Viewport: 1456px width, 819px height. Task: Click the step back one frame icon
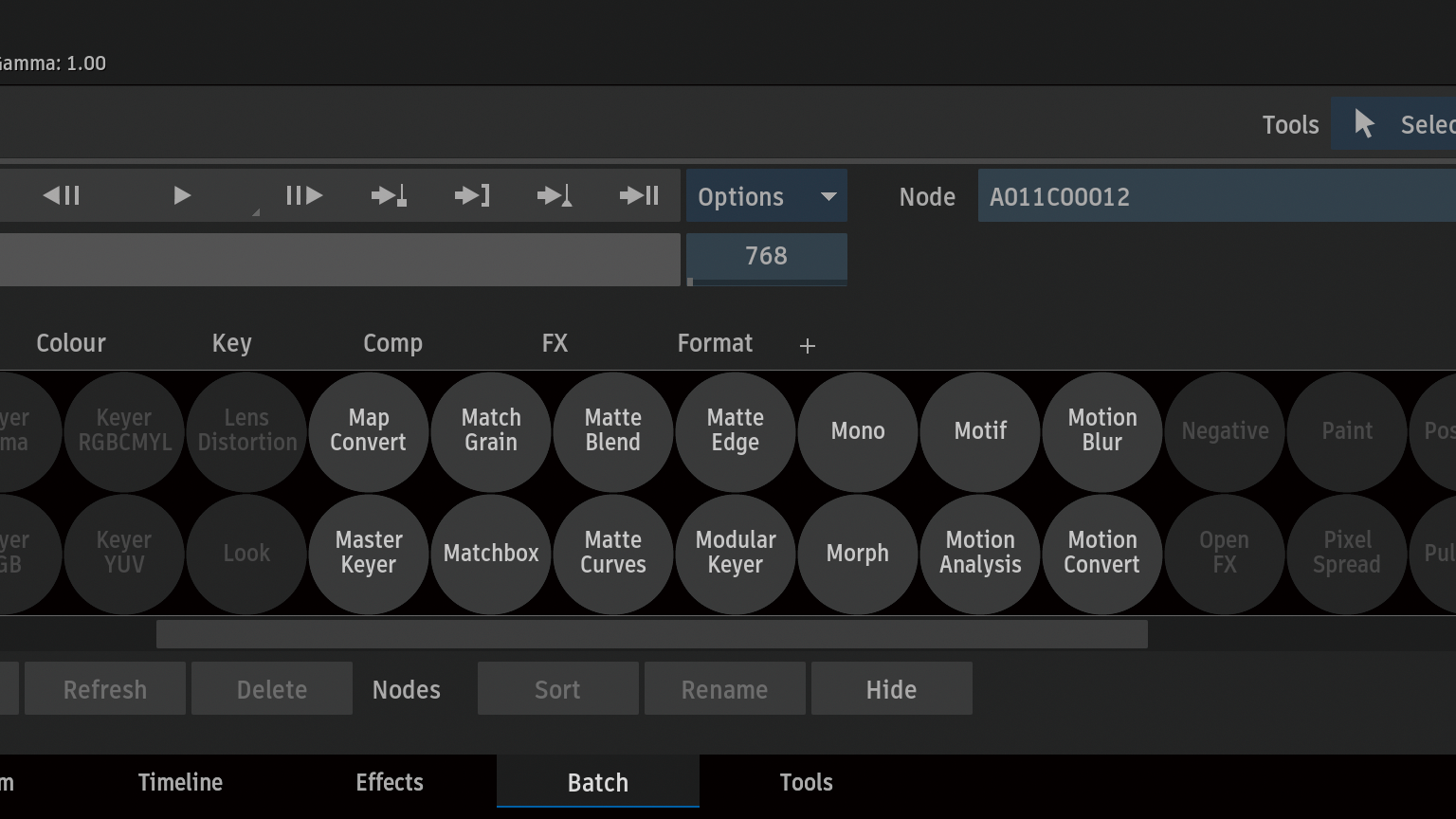pyautogui.click(x=62, y=196)
